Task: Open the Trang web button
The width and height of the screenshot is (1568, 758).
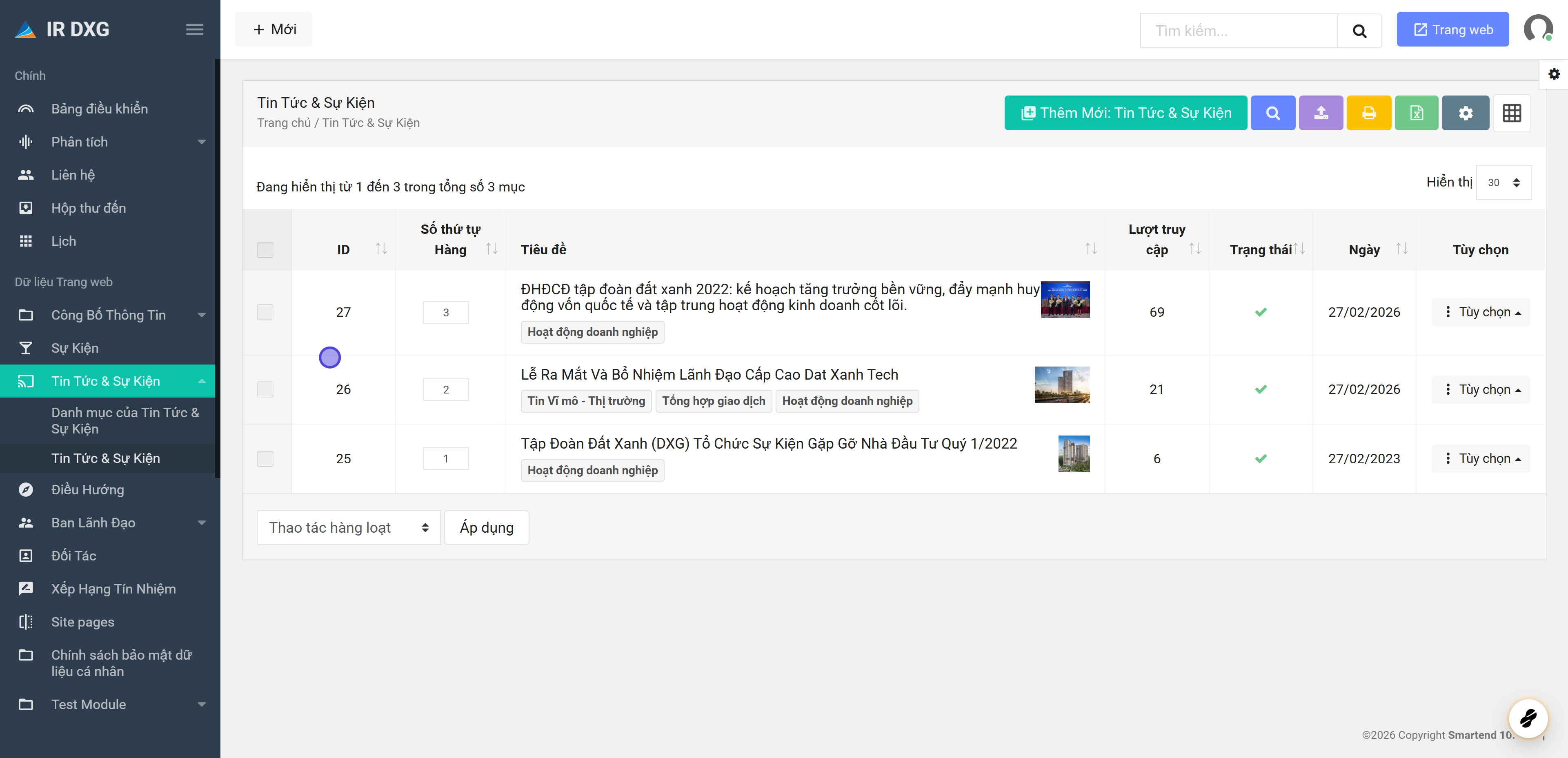Action: (1452, 29)
